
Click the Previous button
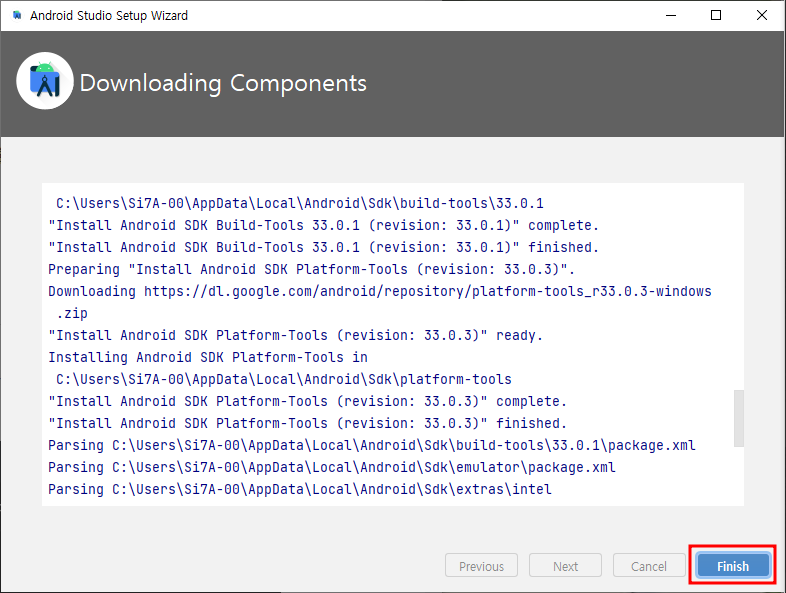(x=481, y=565)
